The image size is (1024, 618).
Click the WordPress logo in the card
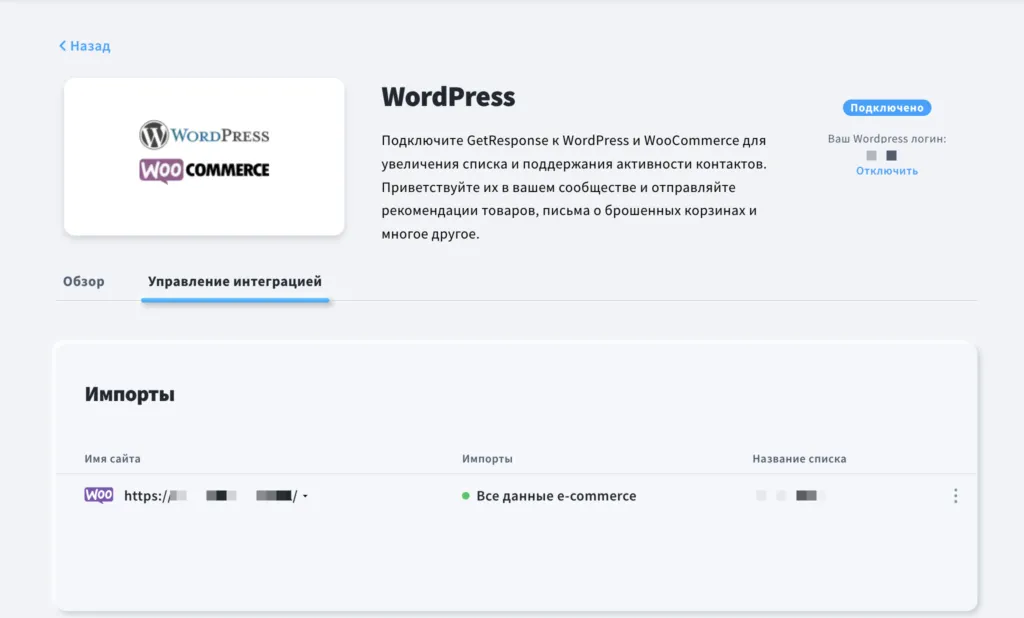pyautogui.click(x=204, y=135)
